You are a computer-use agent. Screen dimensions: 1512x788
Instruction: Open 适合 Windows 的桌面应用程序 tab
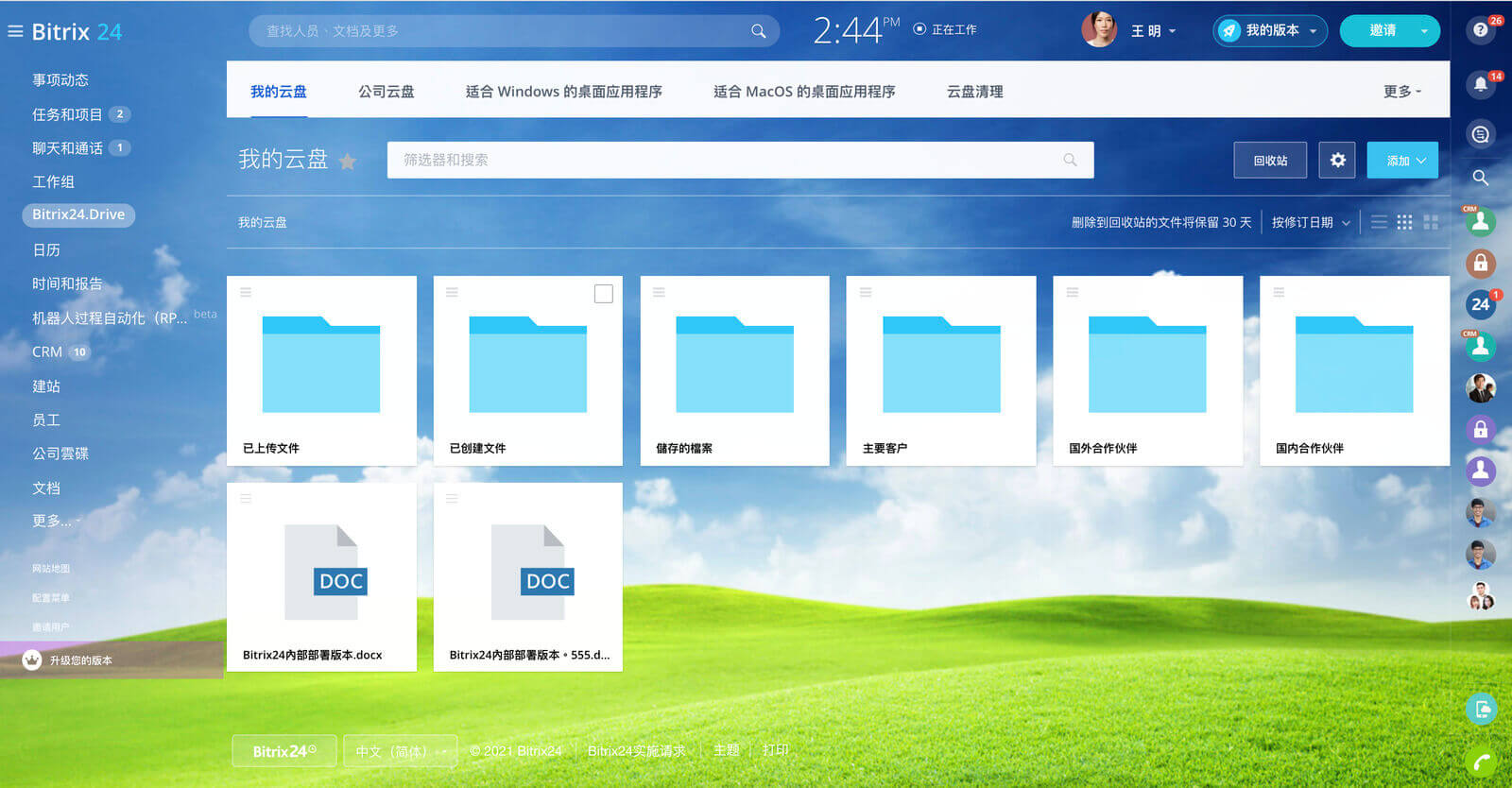563,92
